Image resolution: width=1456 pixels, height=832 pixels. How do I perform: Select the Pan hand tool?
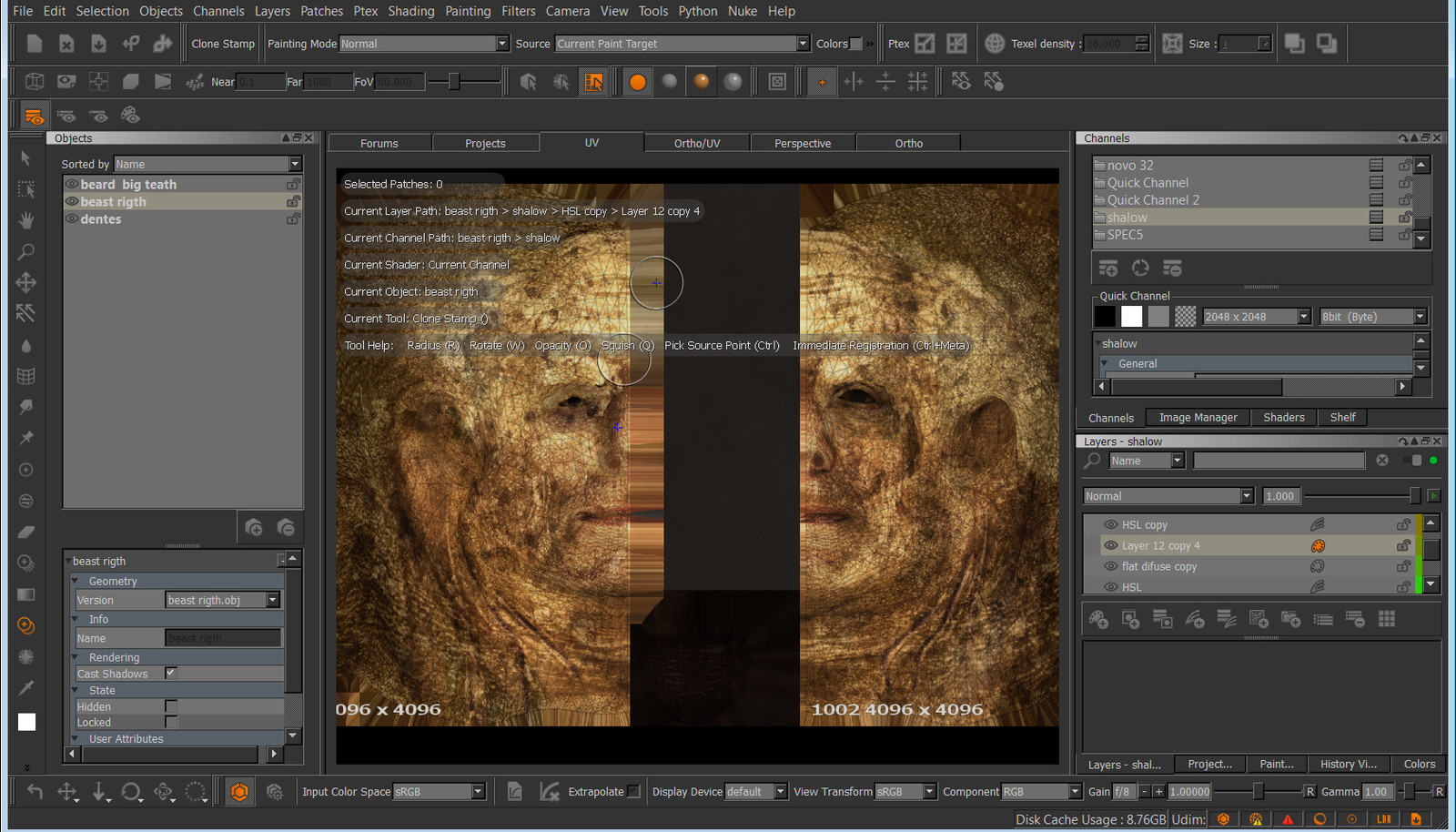[26, 220]
